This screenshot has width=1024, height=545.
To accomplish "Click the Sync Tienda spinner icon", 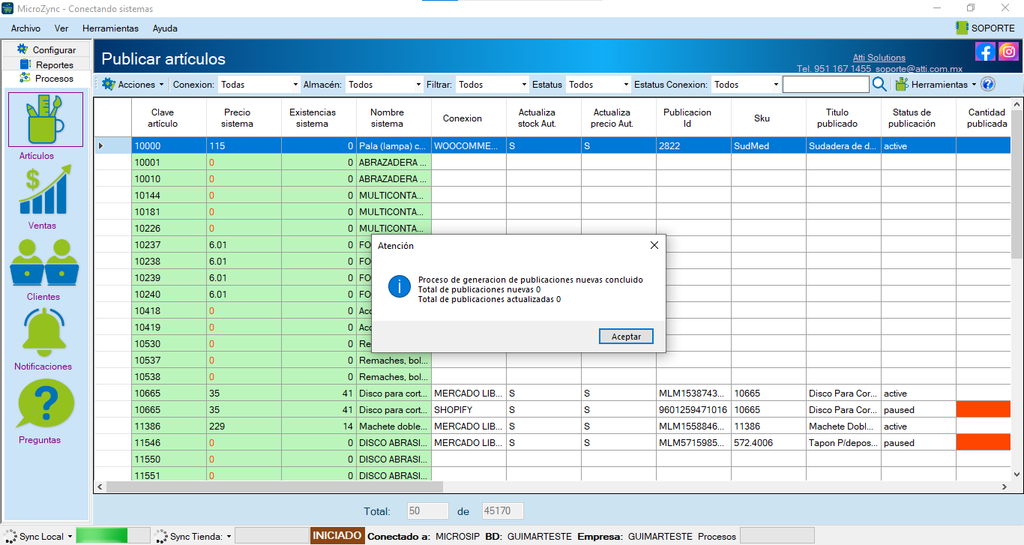I will pos(161,537).
